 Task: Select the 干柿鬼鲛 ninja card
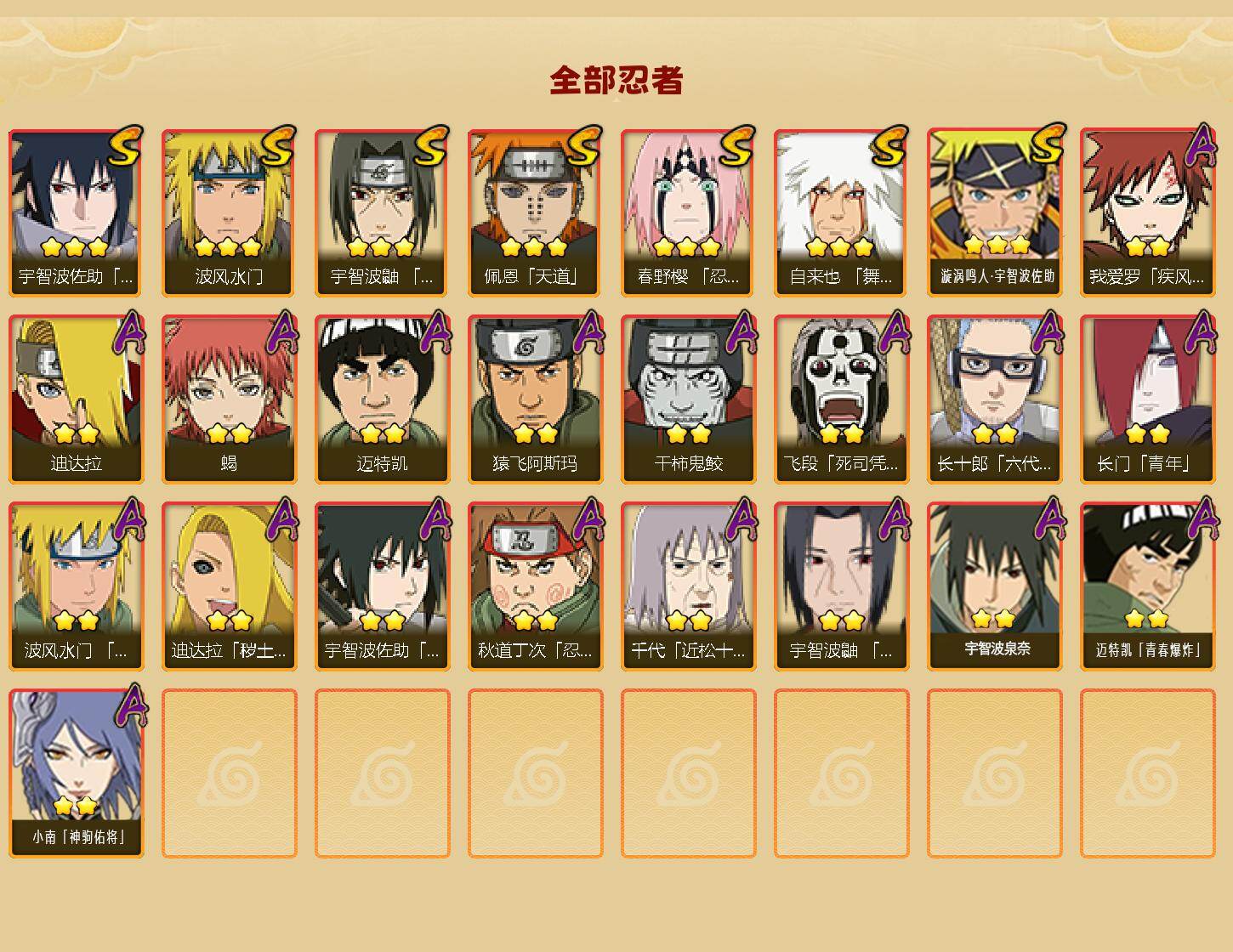click(688, 399)
